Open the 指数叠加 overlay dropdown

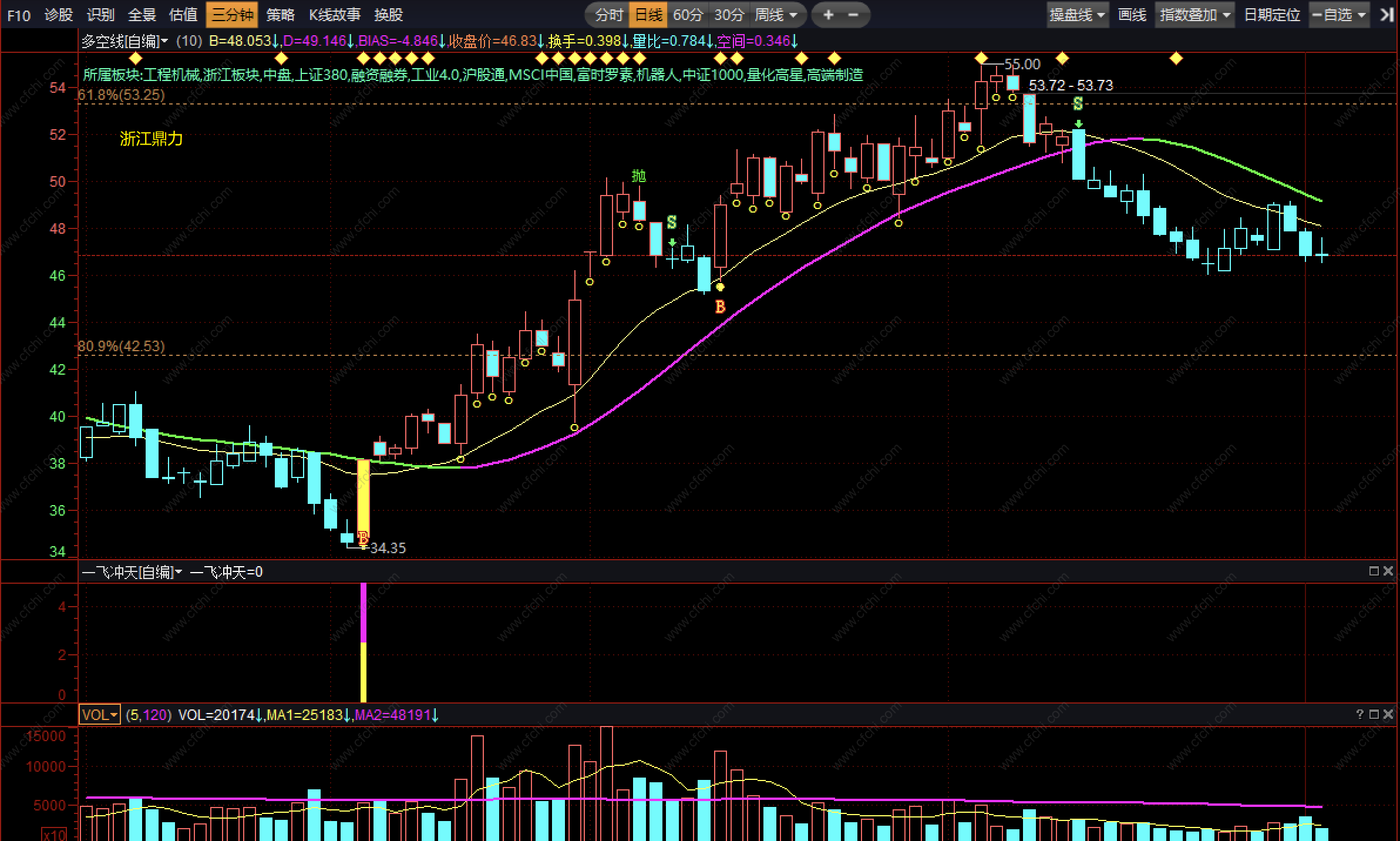click(x=1195, y=15)
